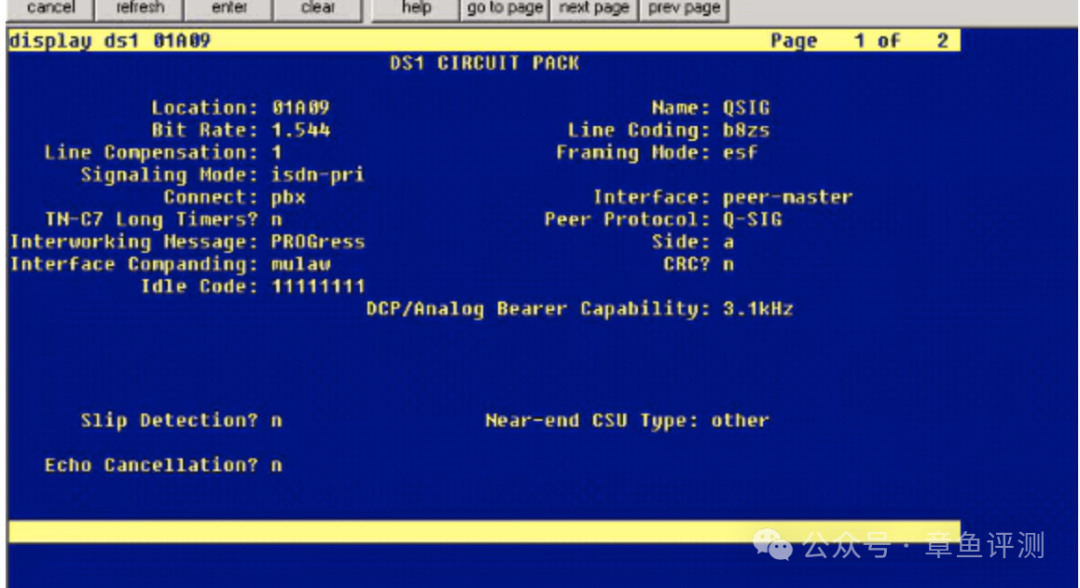The width and height of the screenshot is (1080, 588).
Task: Click the 'Slip Detection?' label
Action: 169,421
